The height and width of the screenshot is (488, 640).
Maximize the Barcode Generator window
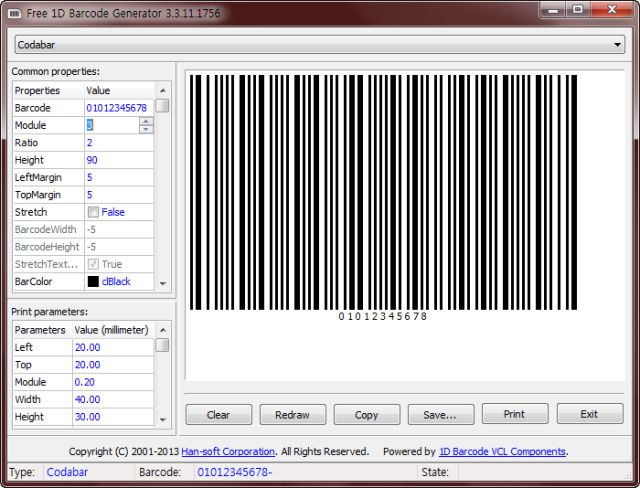(578, 9)
